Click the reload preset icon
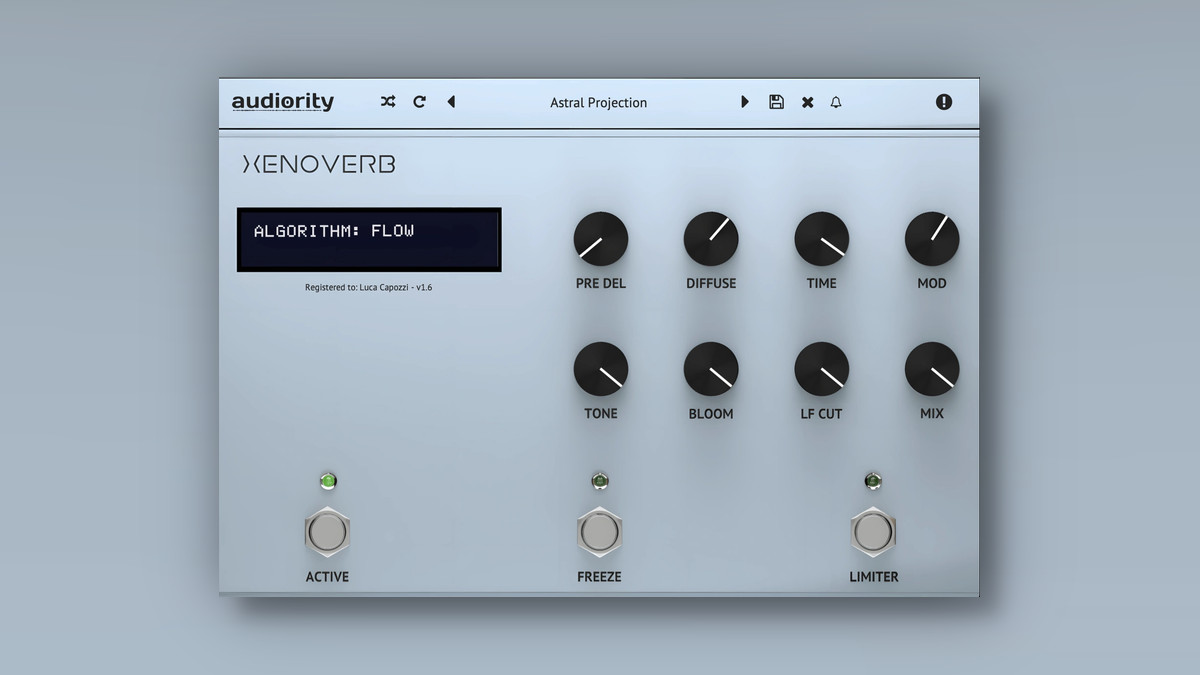Viewport: 1200px width, 675px height. pyautogui.click(x=420, y=102)
